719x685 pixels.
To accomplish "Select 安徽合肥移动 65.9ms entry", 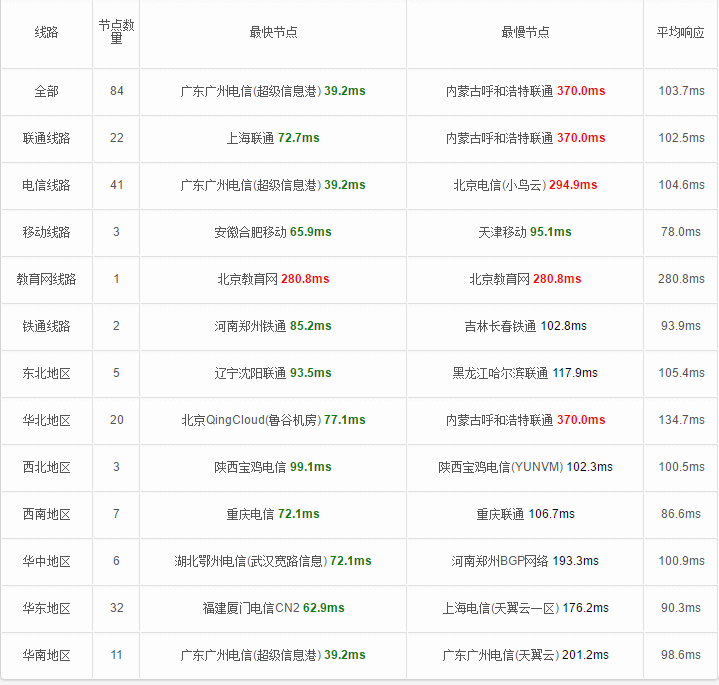I will pyautogui.click(x=273, y=232).
